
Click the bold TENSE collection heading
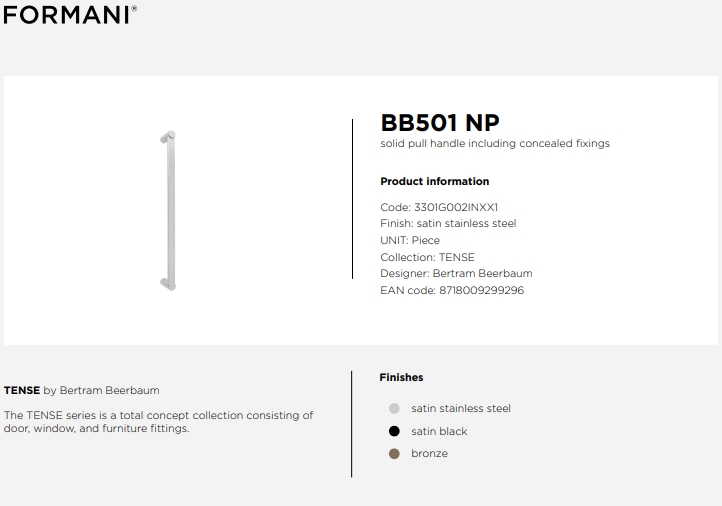coord(22,390)
